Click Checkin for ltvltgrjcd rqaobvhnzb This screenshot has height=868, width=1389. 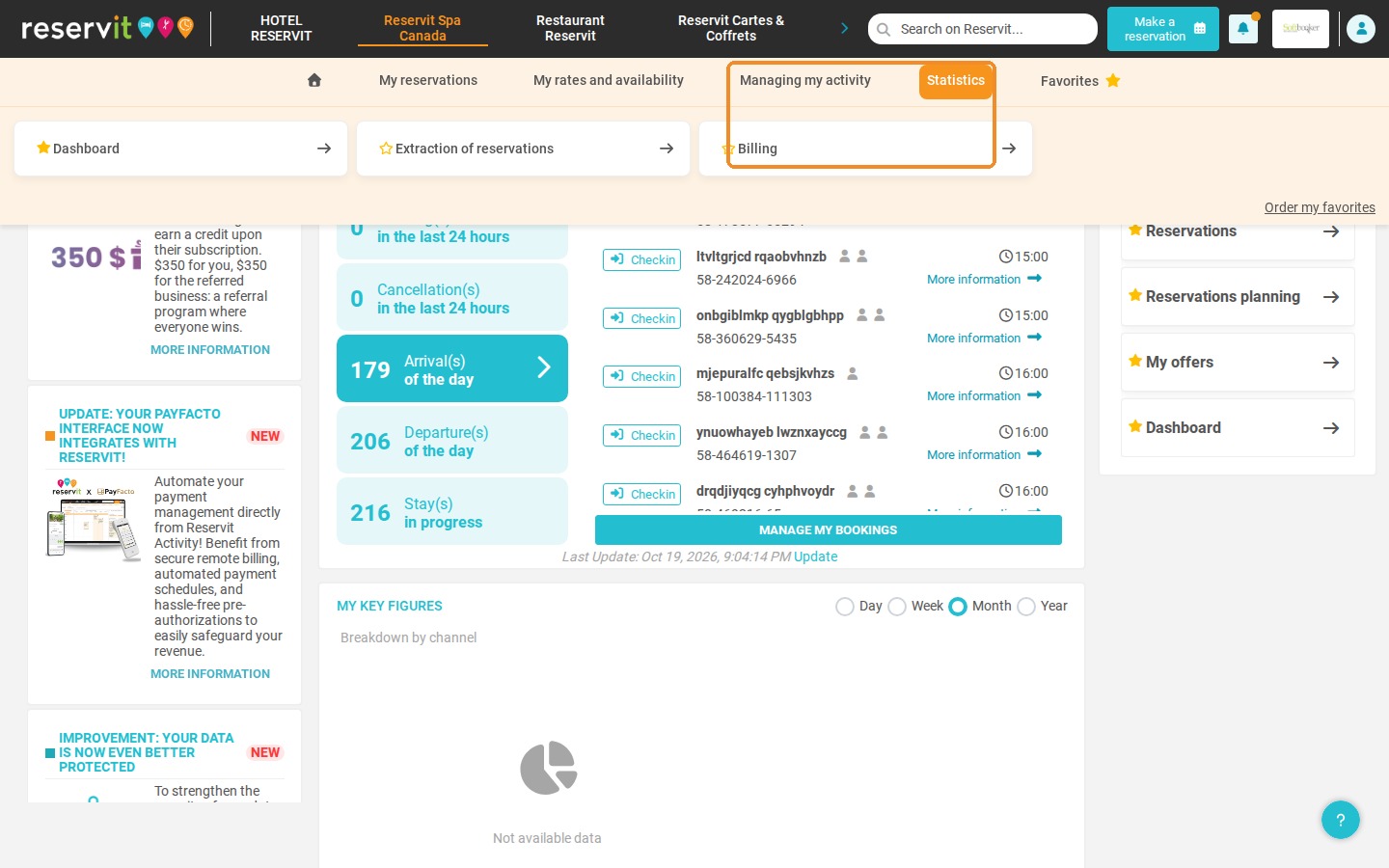(642, 259)
